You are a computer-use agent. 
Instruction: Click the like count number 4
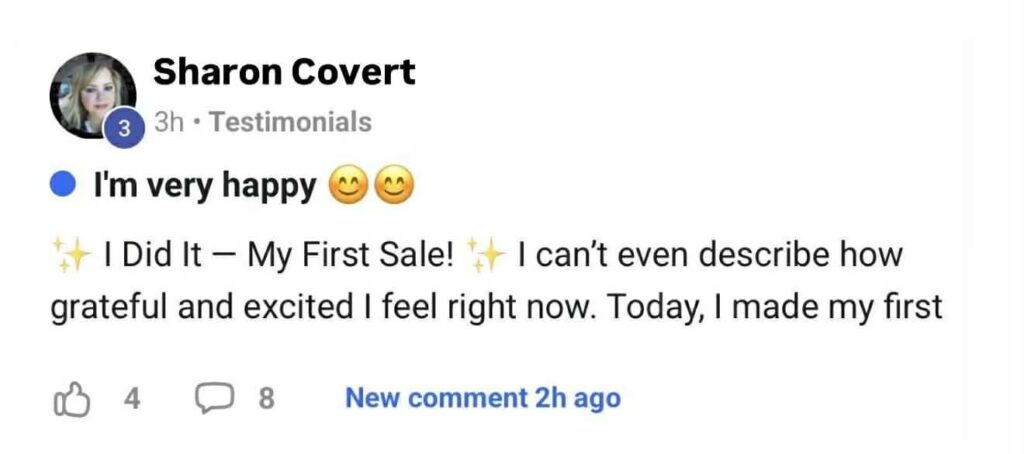coord(131,399)
